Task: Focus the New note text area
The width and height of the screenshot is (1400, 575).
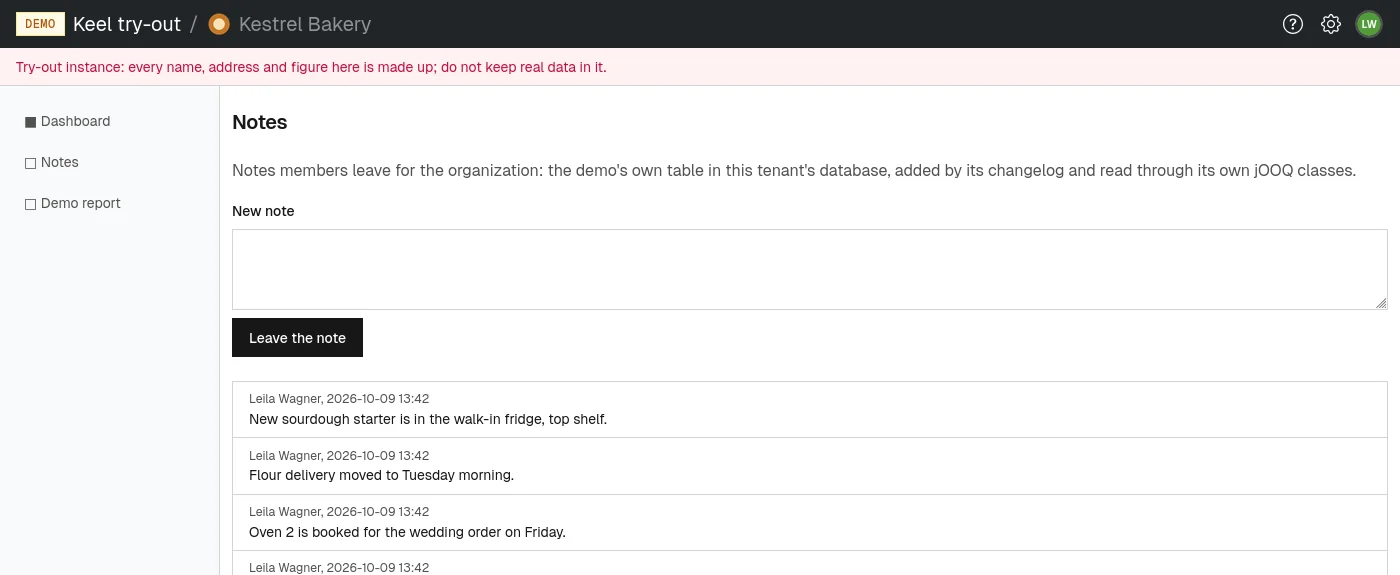Action: coord(810,269)
